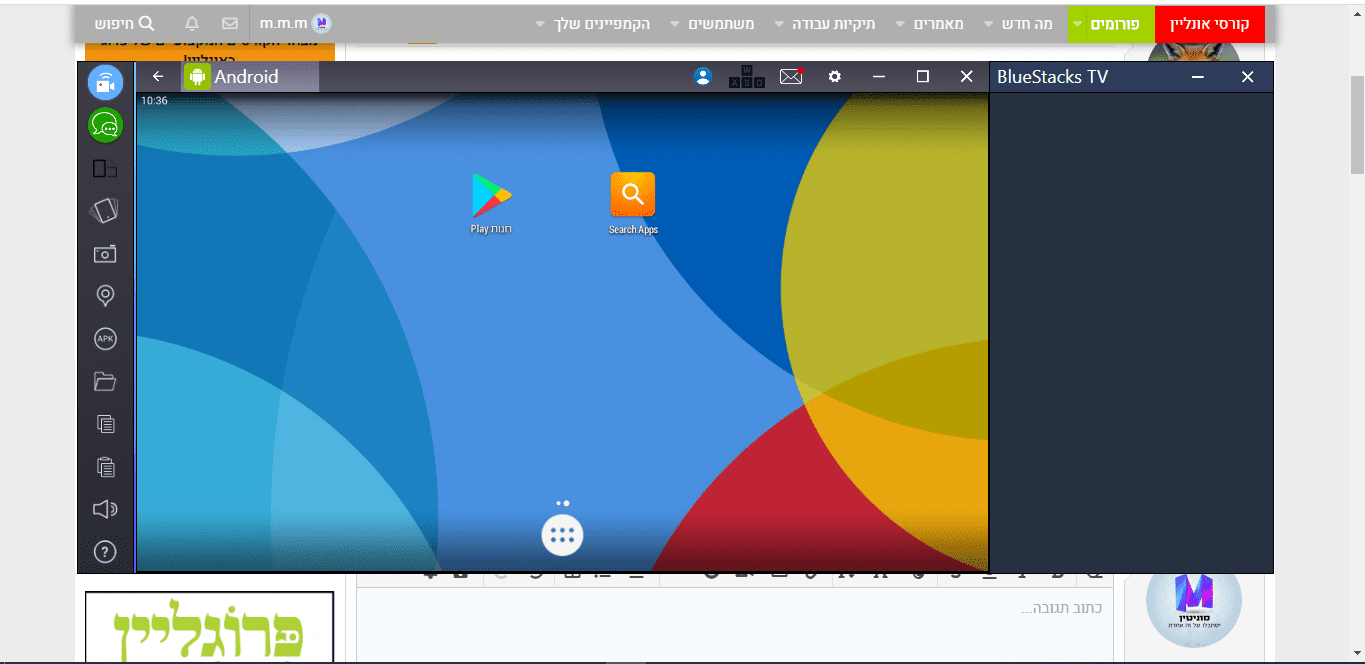Go back using the arrow in BlueStacks title bar
Image resolution: width=1365 pixels, height=664 pixels.
pos(158,77)
